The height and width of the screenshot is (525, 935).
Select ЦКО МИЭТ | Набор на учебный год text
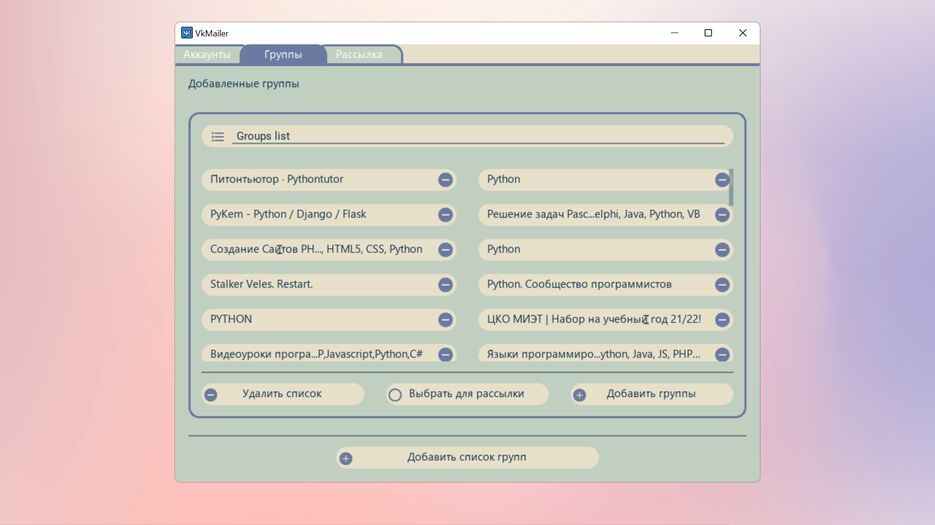594,319
